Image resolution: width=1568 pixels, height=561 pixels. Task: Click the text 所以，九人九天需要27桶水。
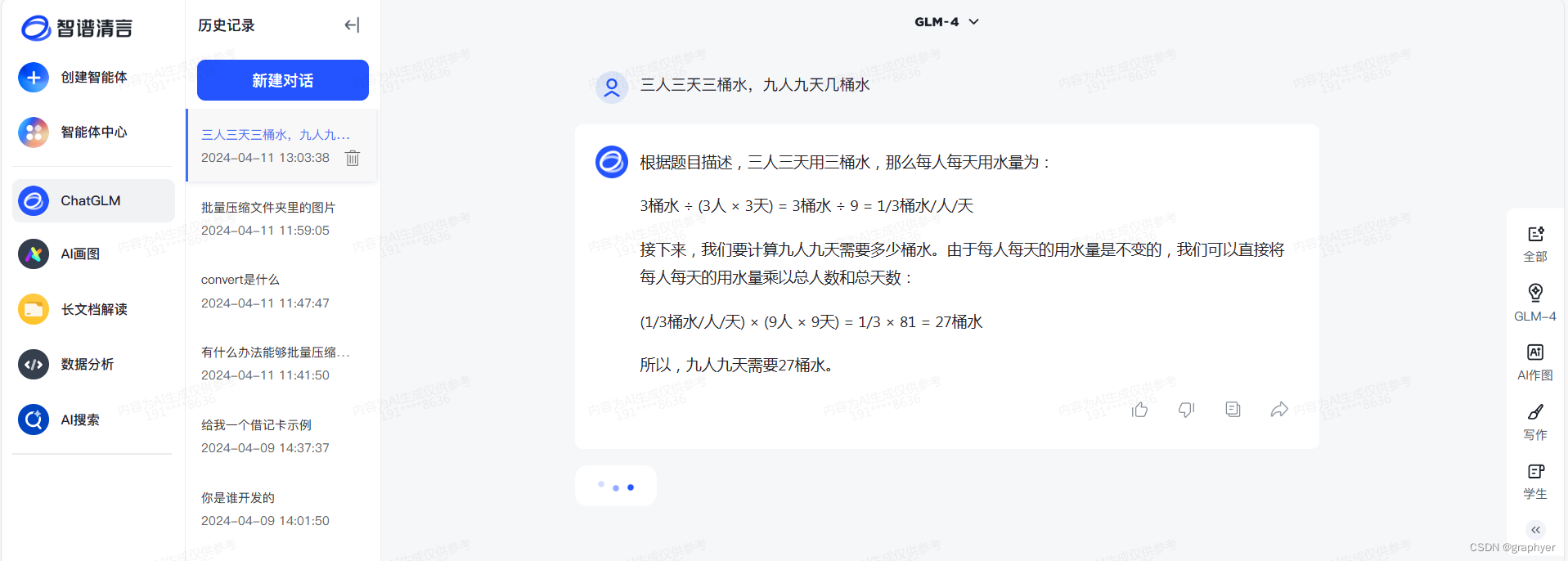click(x=739, y=365)
